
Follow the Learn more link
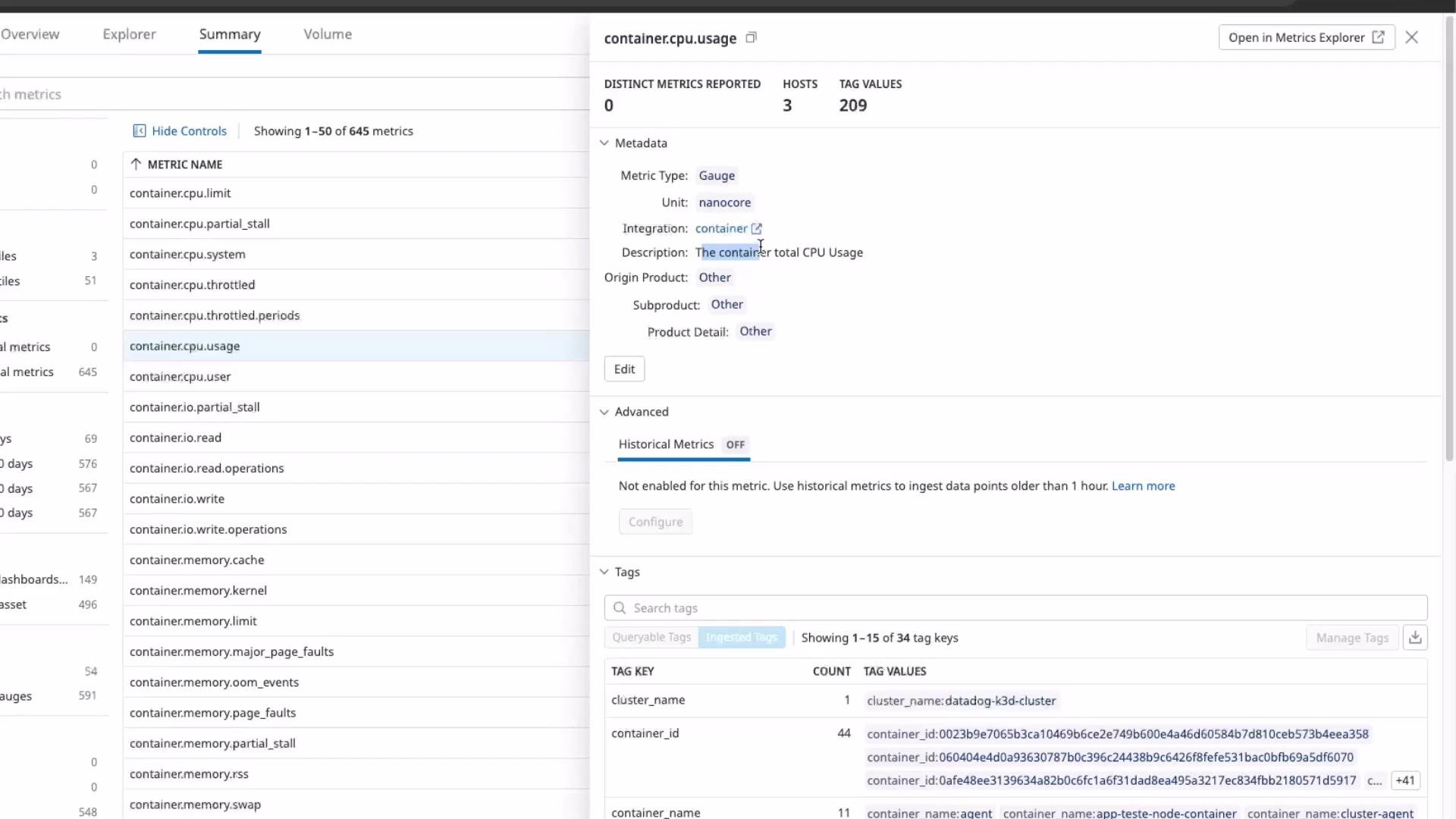1143,486
